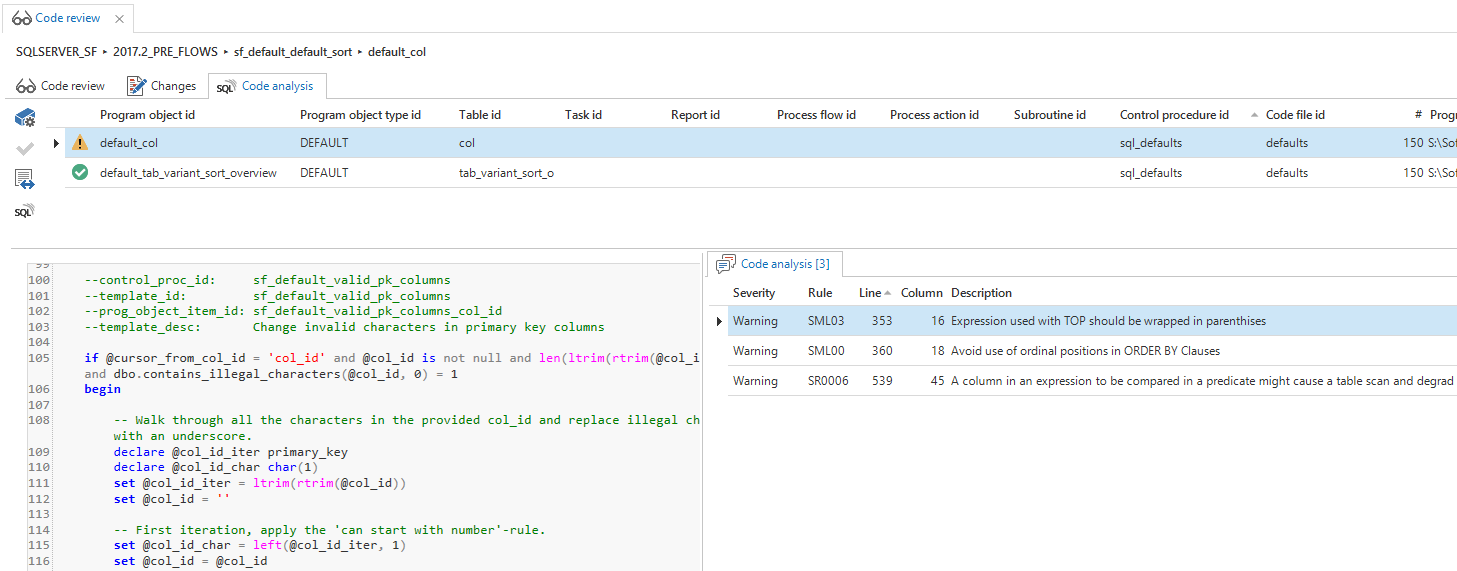Click the gray checkmark approve icon
1457x571 pixels.
25,148
